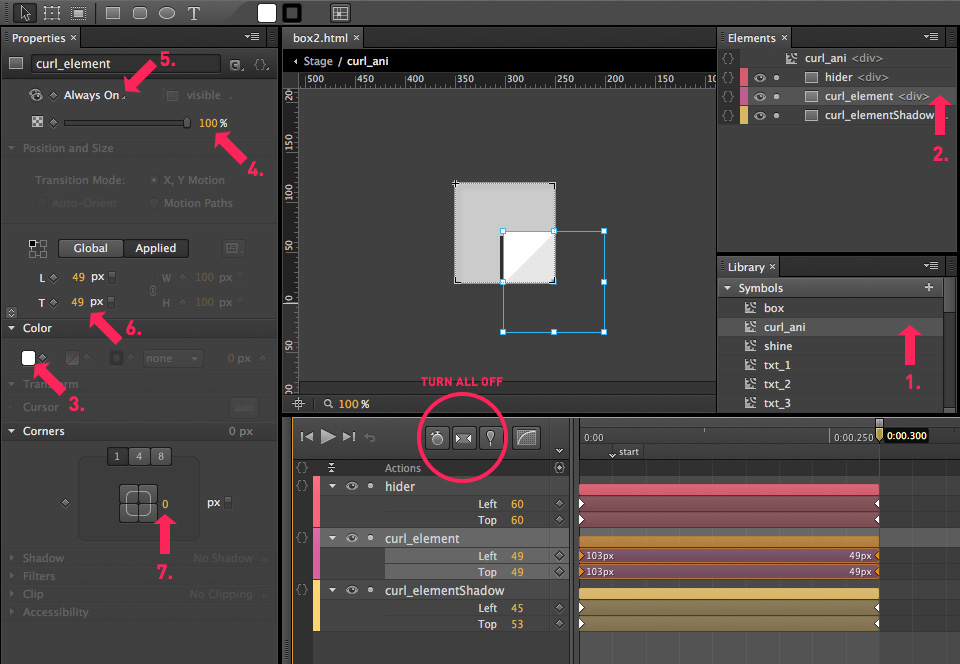Select the Ellipse tool

[x=167, y=13]
